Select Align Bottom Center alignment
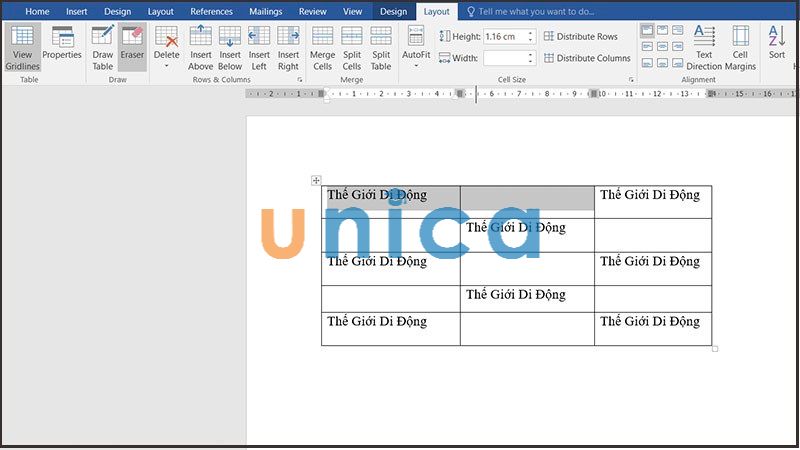Viewport: 800px width, 450px height. click(662, 63)
